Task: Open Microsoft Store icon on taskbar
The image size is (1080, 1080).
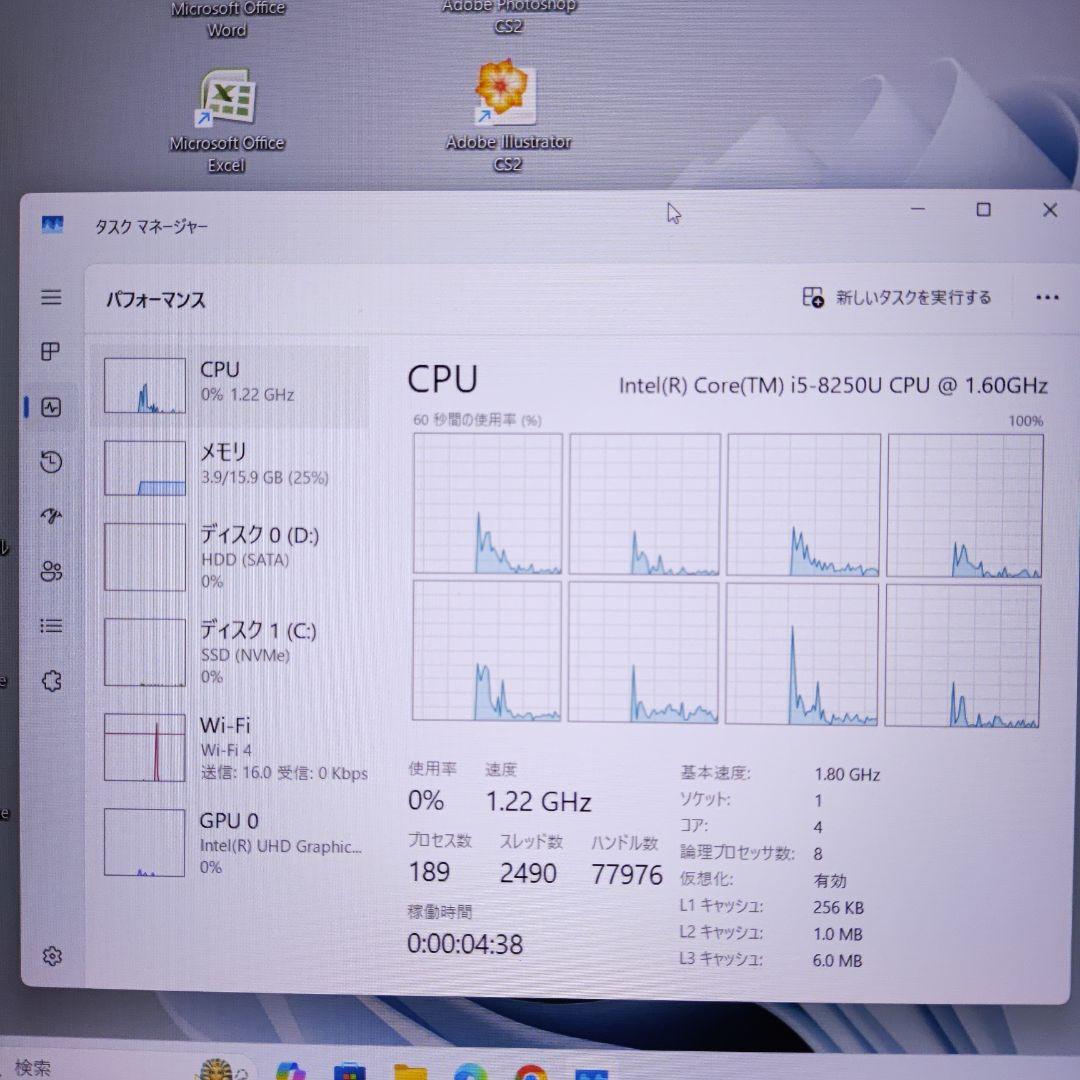Action: pos(350,1072)
